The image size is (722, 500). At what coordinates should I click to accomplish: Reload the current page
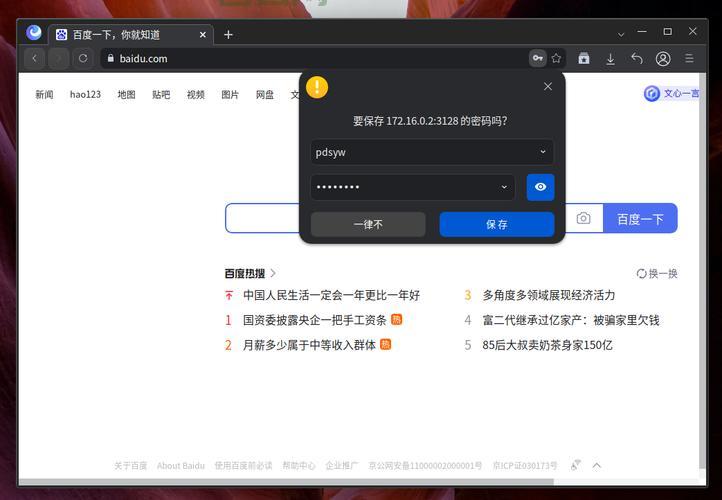[83, 58]
